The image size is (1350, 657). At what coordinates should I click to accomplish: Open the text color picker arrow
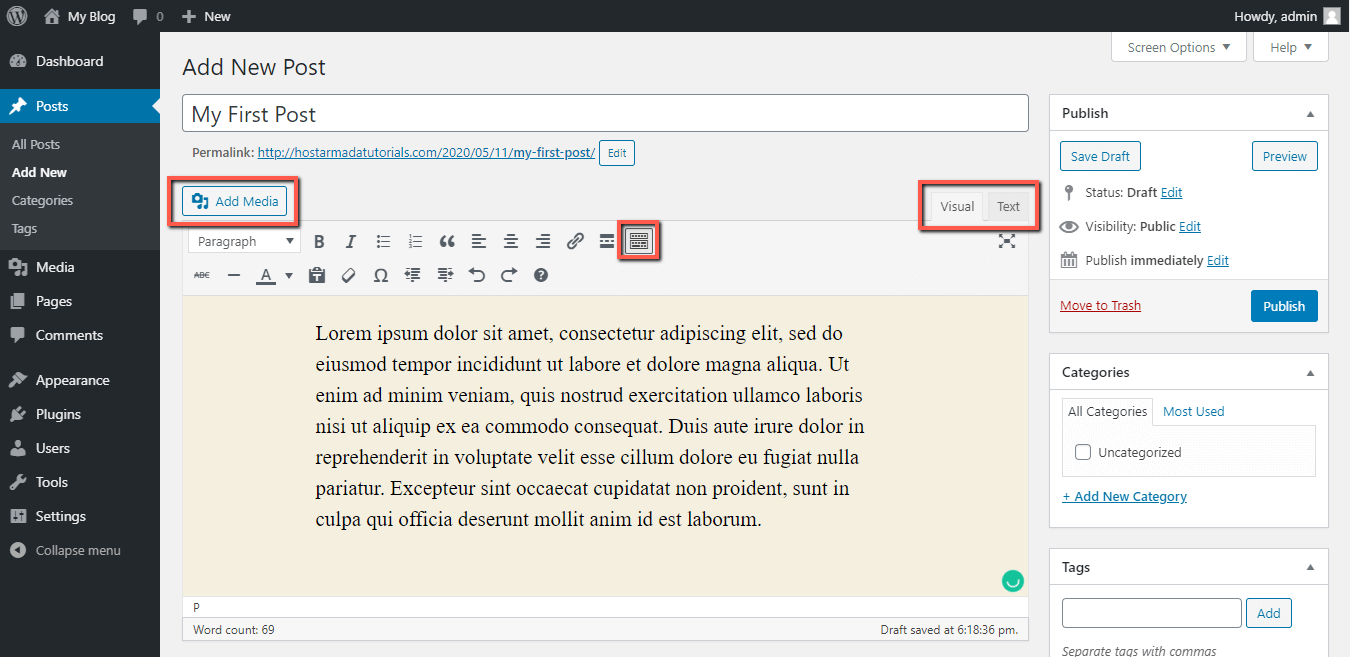coord(289,275)
